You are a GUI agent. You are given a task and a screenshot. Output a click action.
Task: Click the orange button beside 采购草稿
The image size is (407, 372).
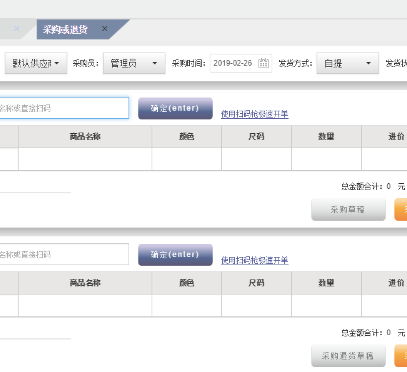pos(401,210)
